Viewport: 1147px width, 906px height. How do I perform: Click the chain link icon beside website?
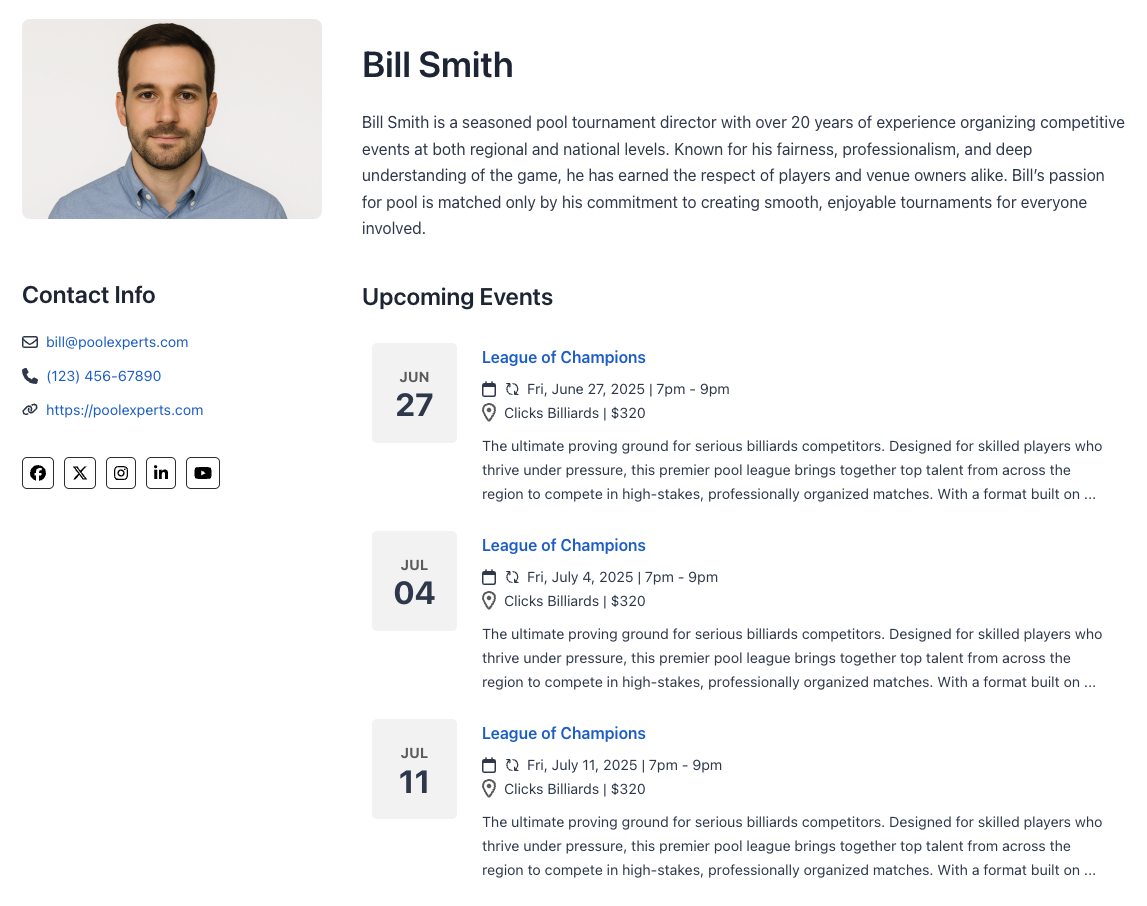[x=30, y=410]
